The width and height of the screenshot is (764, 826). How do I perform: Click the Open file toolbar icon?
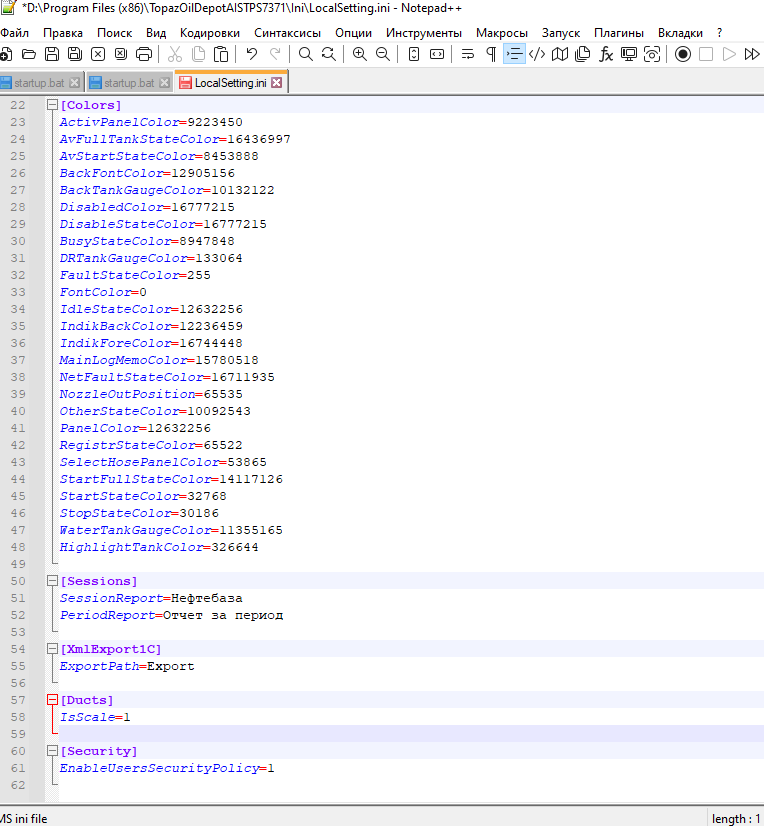pyautogui.click(x=29, y=54)
